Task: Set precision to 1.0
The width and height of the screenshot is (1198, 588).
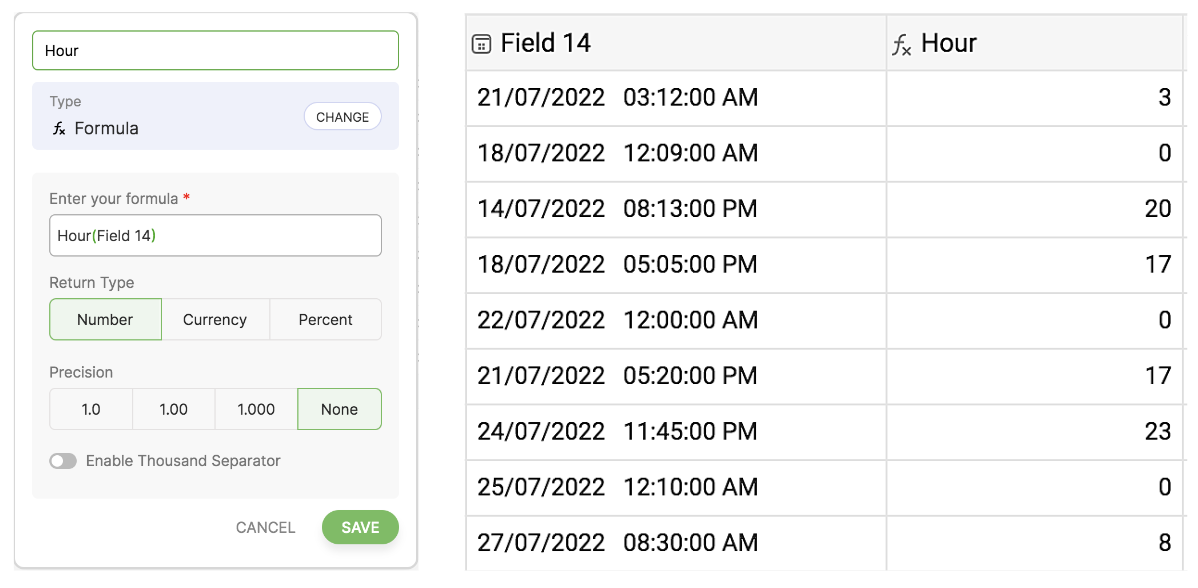Action: 91,409
